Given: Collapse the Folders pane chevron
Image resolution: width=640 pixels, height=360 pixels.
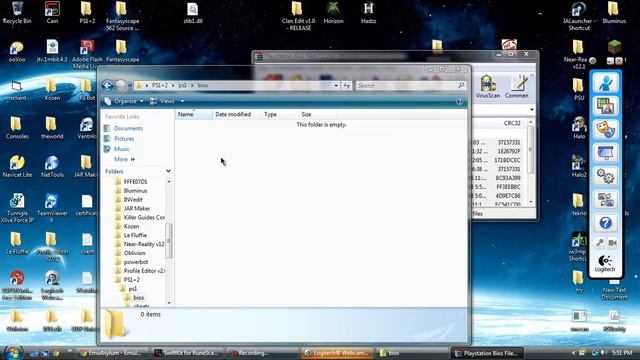Looking at the screenshot, I should (x=168, y=171).
